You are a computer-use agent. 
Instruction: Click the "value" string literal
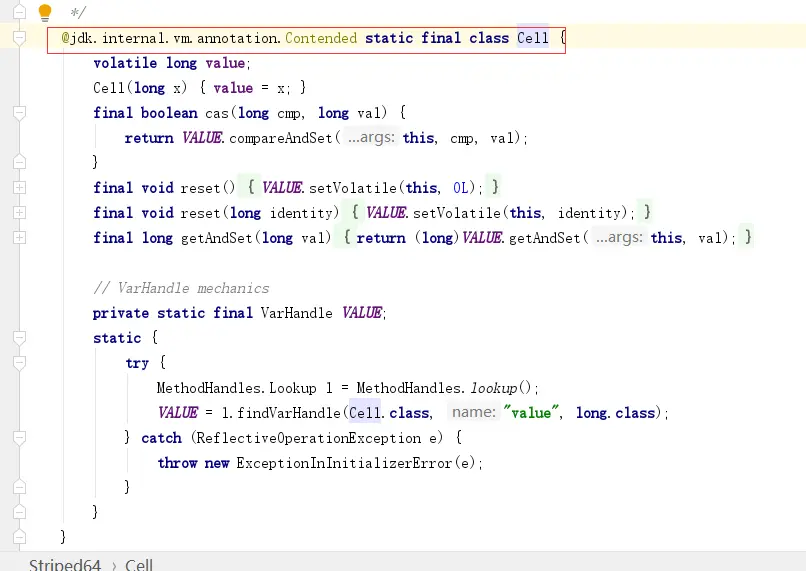click(x=531, y=413)
